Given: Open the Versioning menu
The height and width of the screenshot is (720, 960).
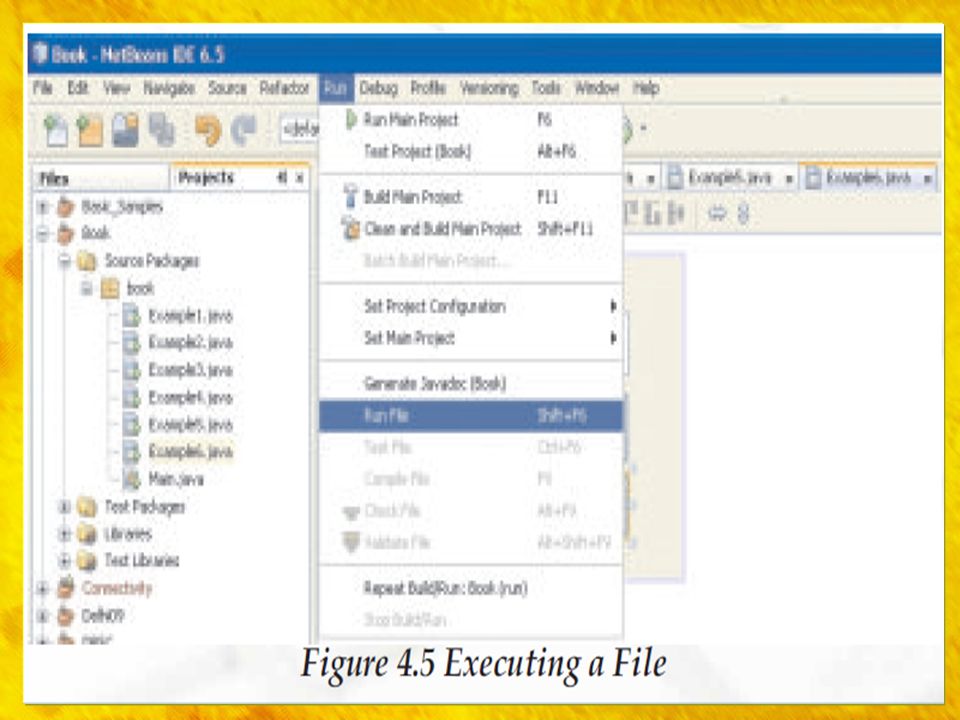Looking at the screenshot, I should (489, 88).
